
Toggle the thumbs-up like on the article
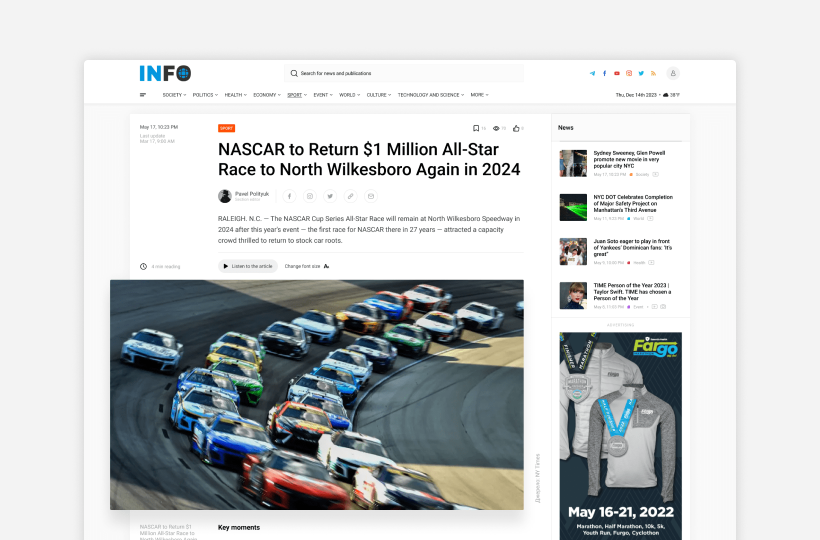click(x=516, y=128)
